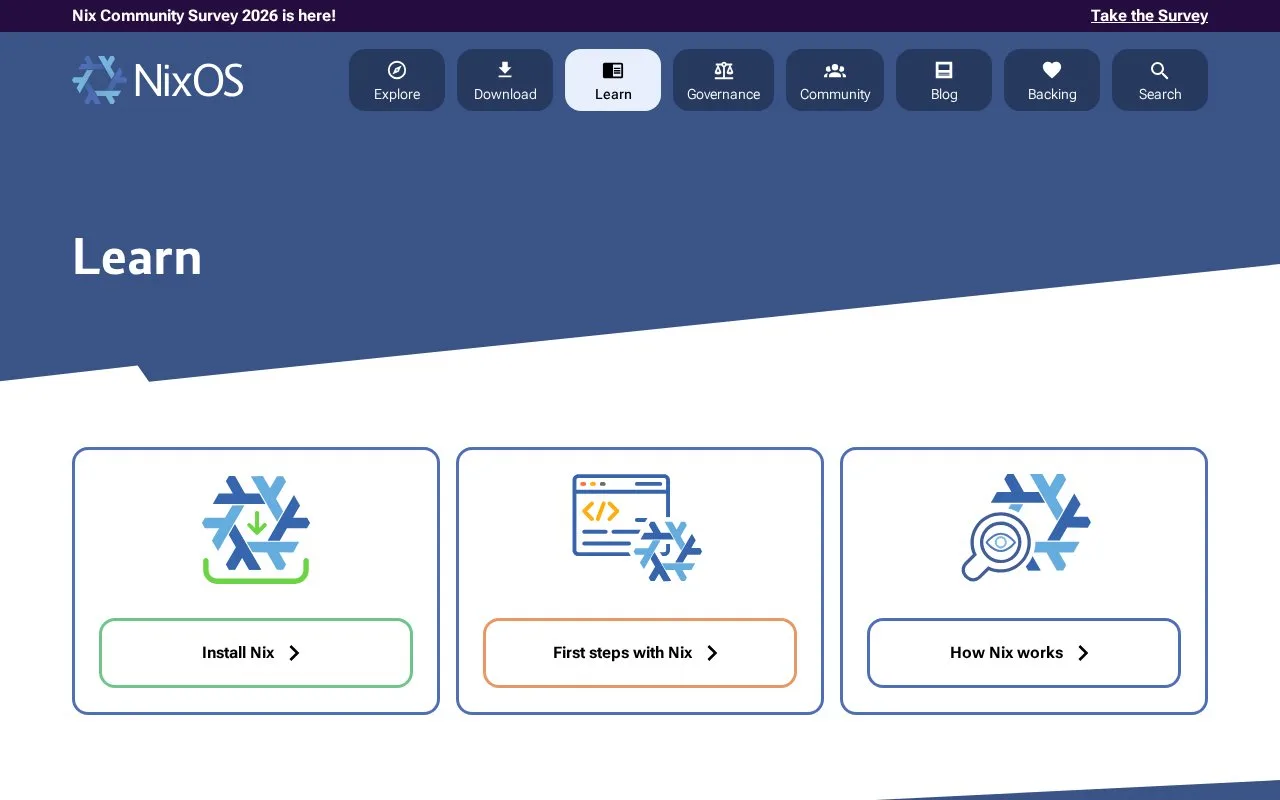Image resolution: width=1280 pixels, height=800 pixels.
Task: Open the Install Nix button
Action: tap(256, 653)
